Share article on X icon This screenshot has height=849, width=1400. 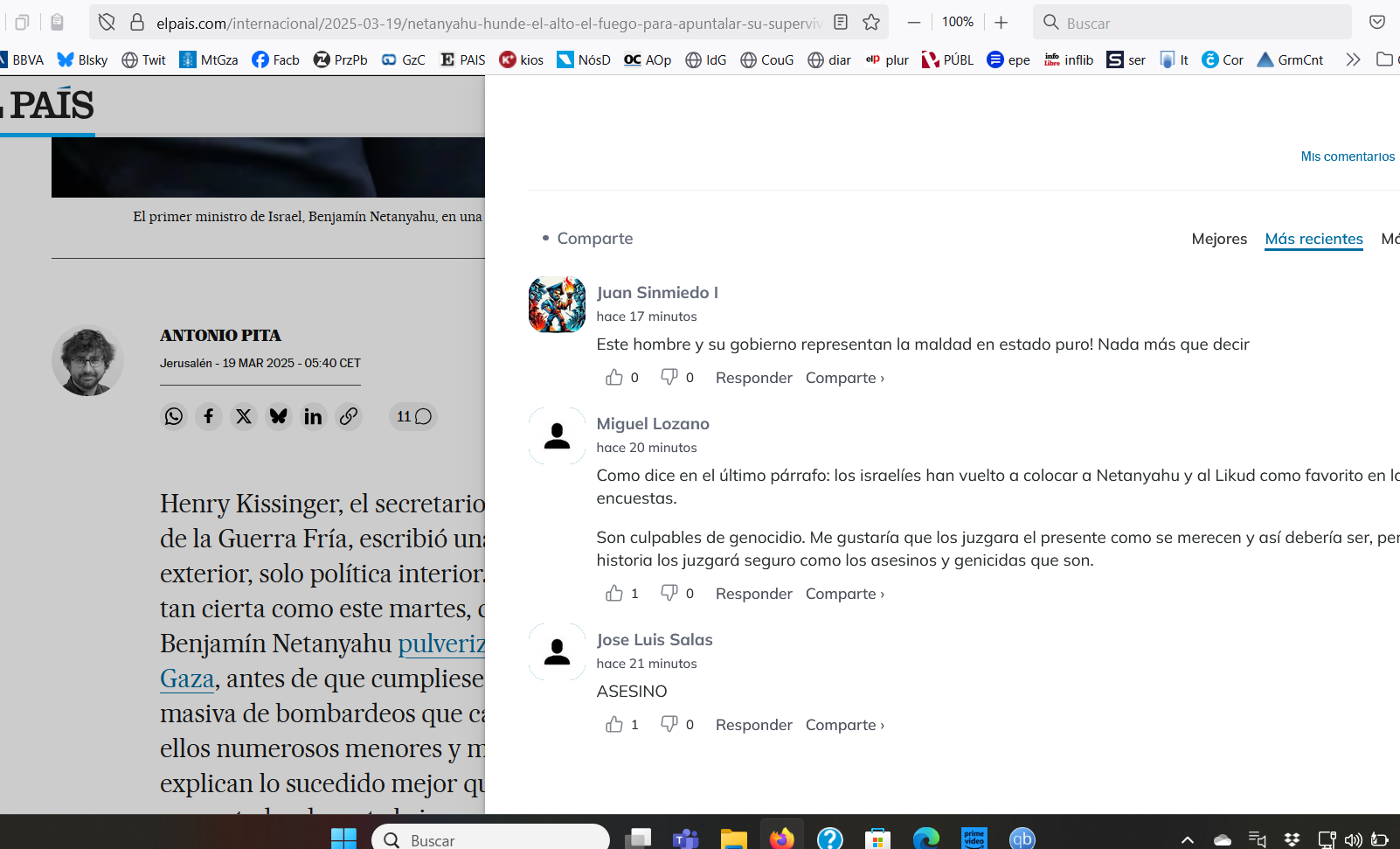[x=244, y=416]
